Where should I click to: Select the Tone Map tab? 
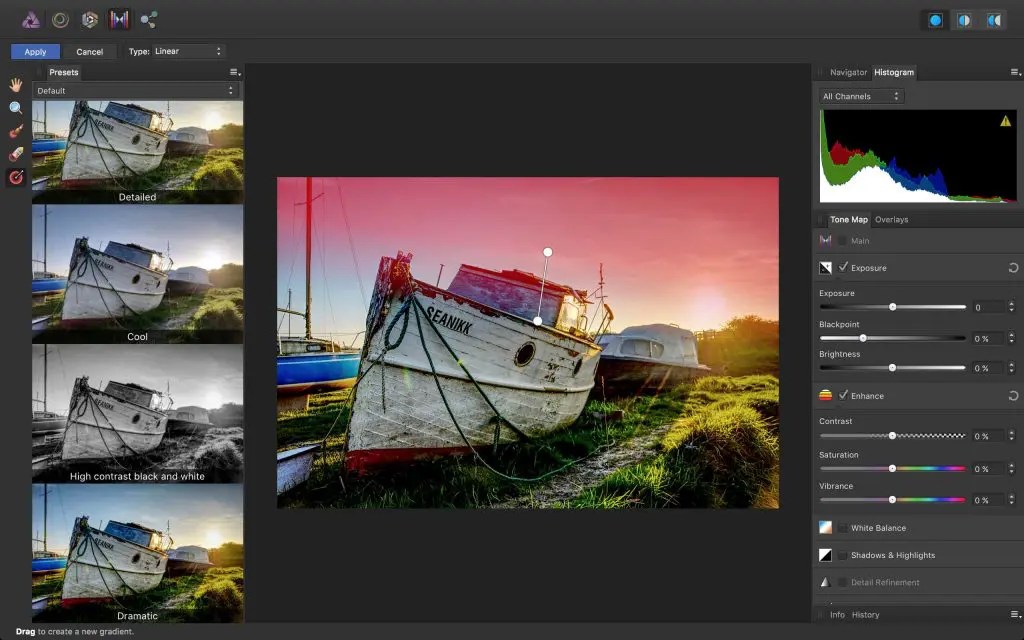coord(849,219)
